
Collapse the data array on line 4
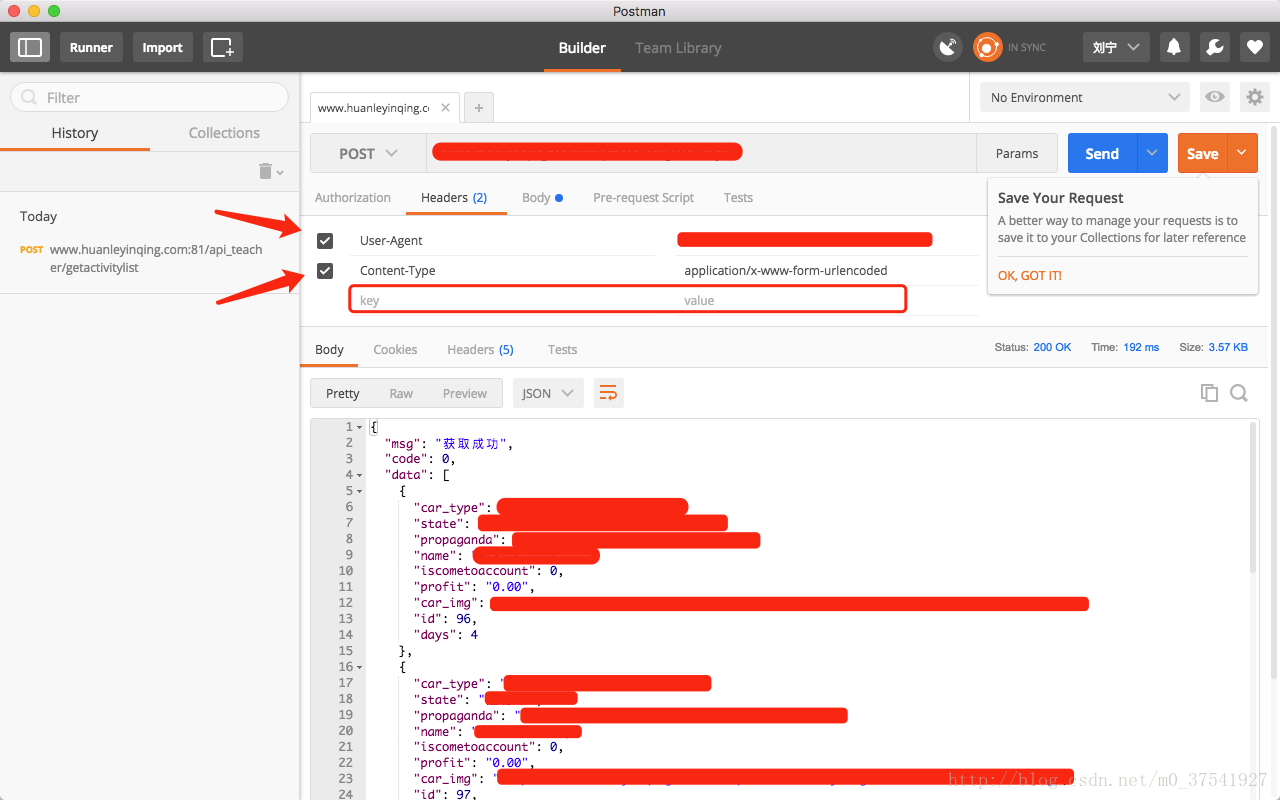coord(360,475)
